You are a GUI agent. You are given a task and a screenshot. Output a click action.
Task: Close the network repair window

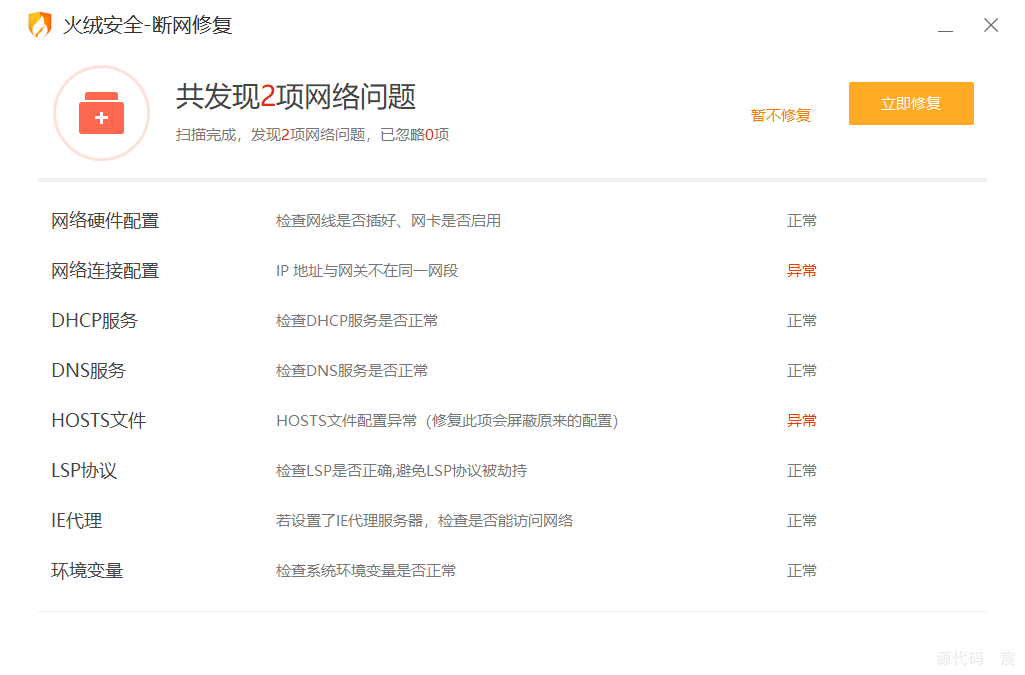pyautogui.click(x=991, y=25)
